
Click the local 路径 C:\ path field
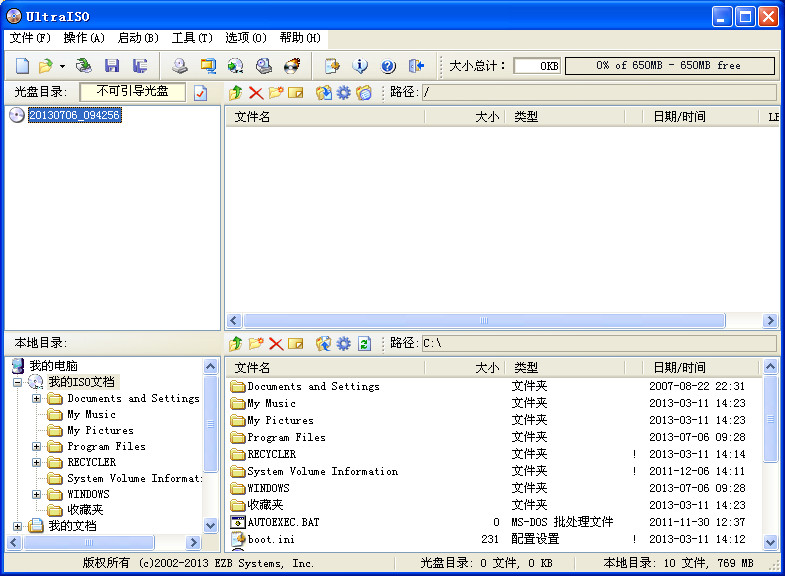pos(598,344)
